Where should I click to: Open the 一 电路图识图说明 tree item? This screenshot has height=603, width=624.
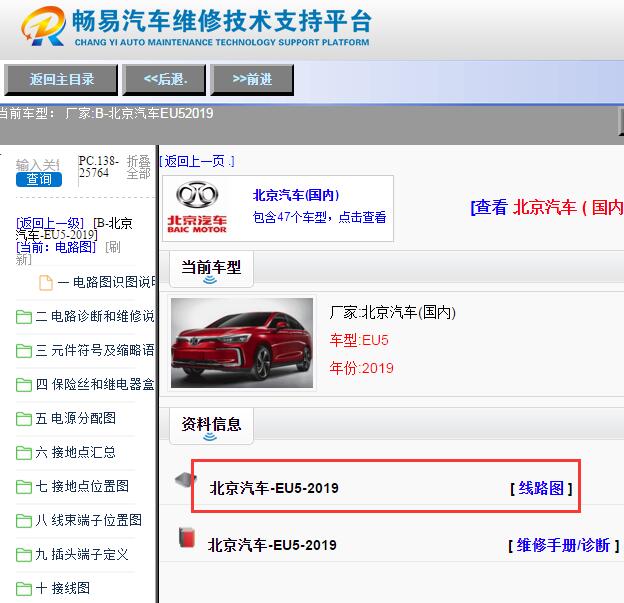tap(107, 282)
